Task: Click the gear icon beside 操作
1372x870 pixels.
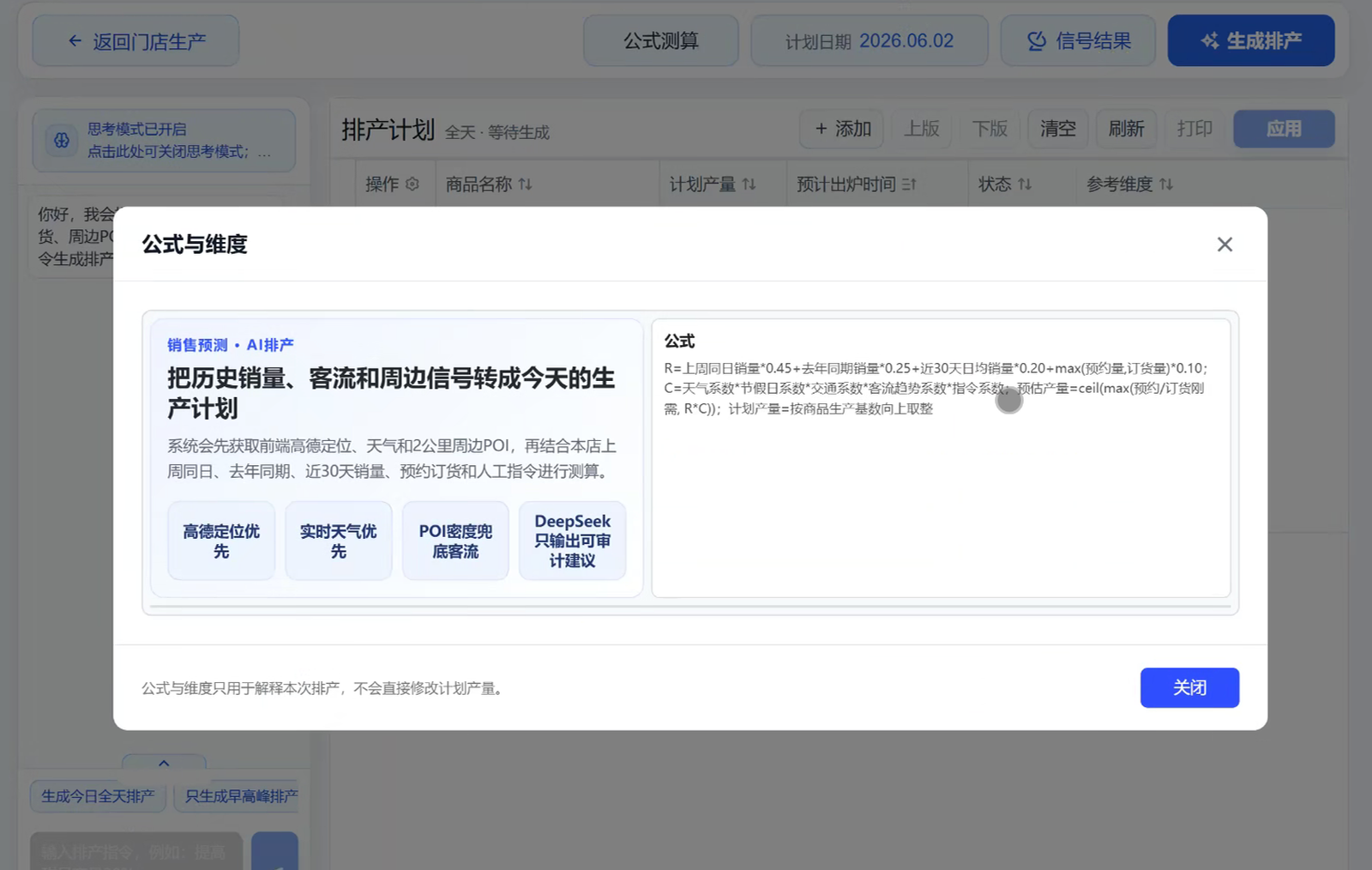Action: click(412, 184)
